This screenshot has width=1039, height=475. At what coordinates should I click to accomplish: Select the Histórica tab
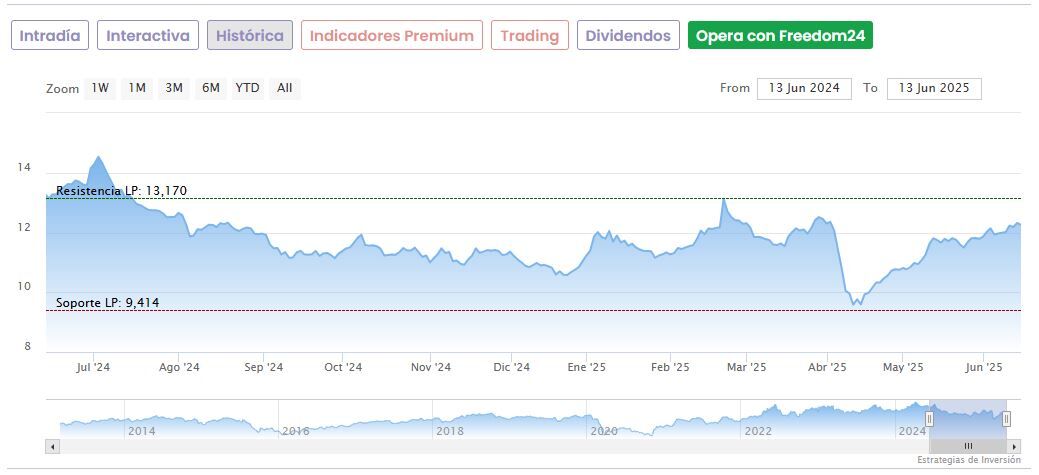(250, 36)
